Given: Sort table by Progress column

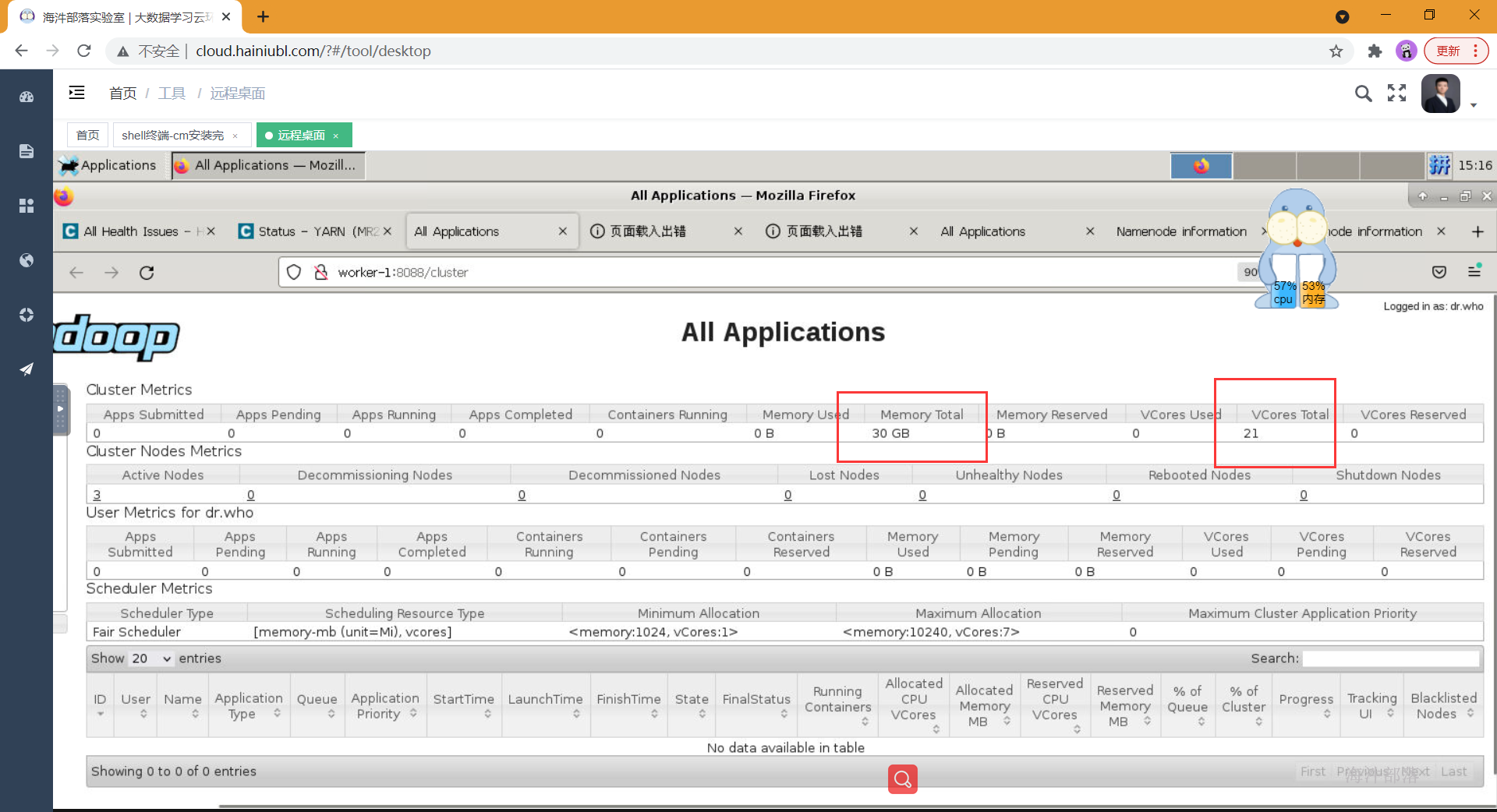Looking at the screenshot, I should click(1306, 704).
